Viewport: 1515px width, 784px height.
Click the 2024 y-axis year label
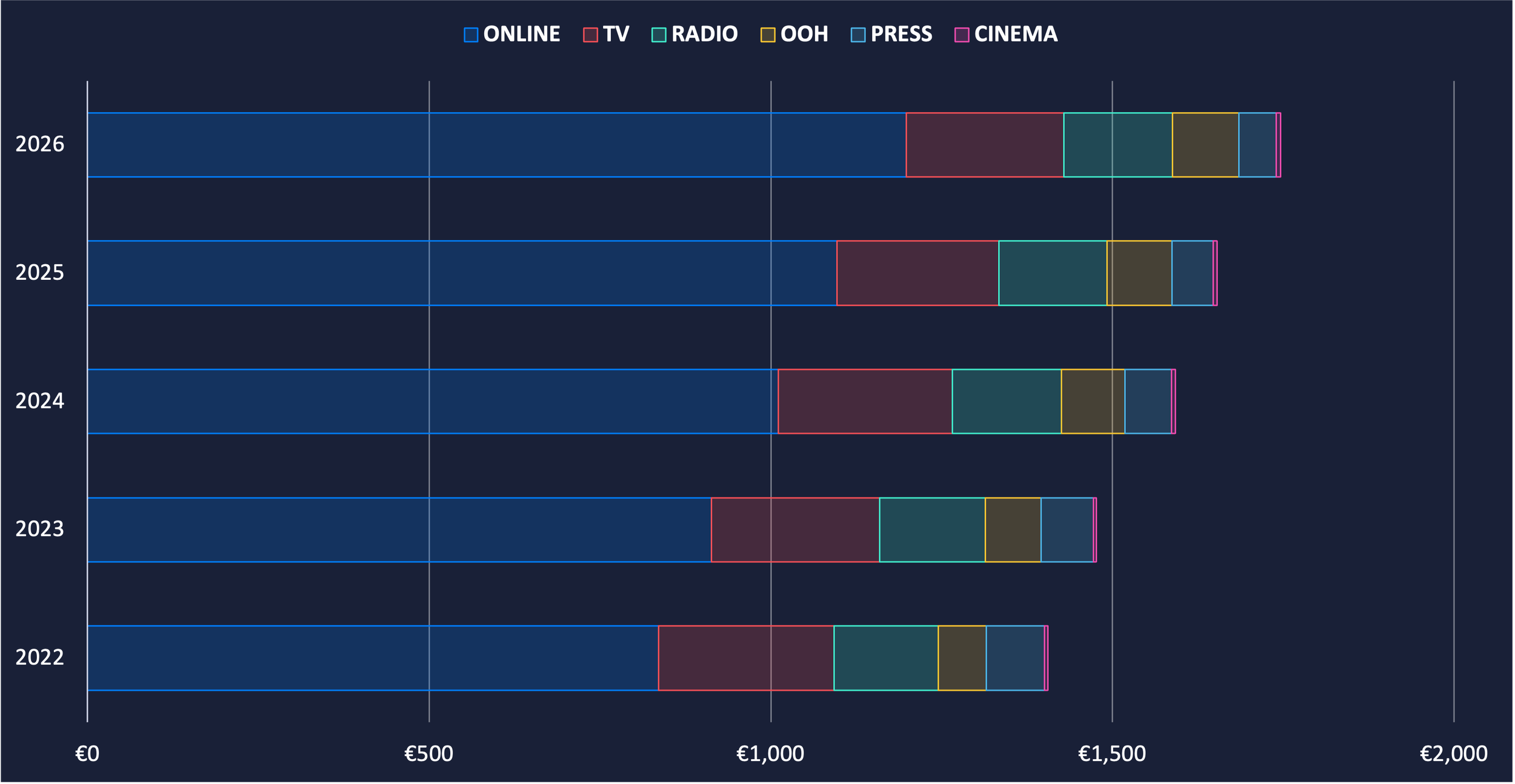coord(39,401)
